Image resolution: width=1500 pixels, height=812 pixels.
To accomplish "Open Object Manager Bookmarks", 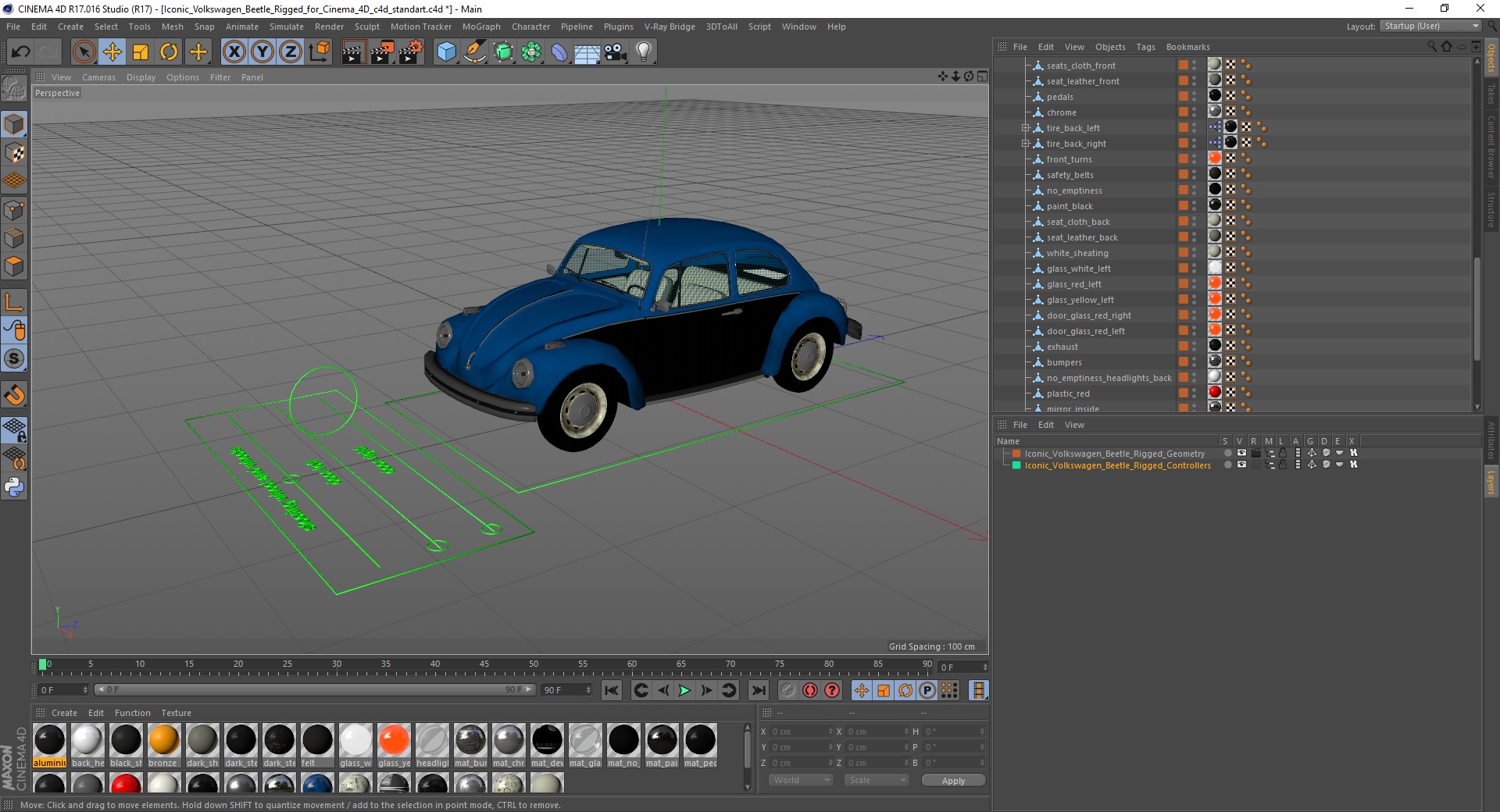I will (1187, 47).
